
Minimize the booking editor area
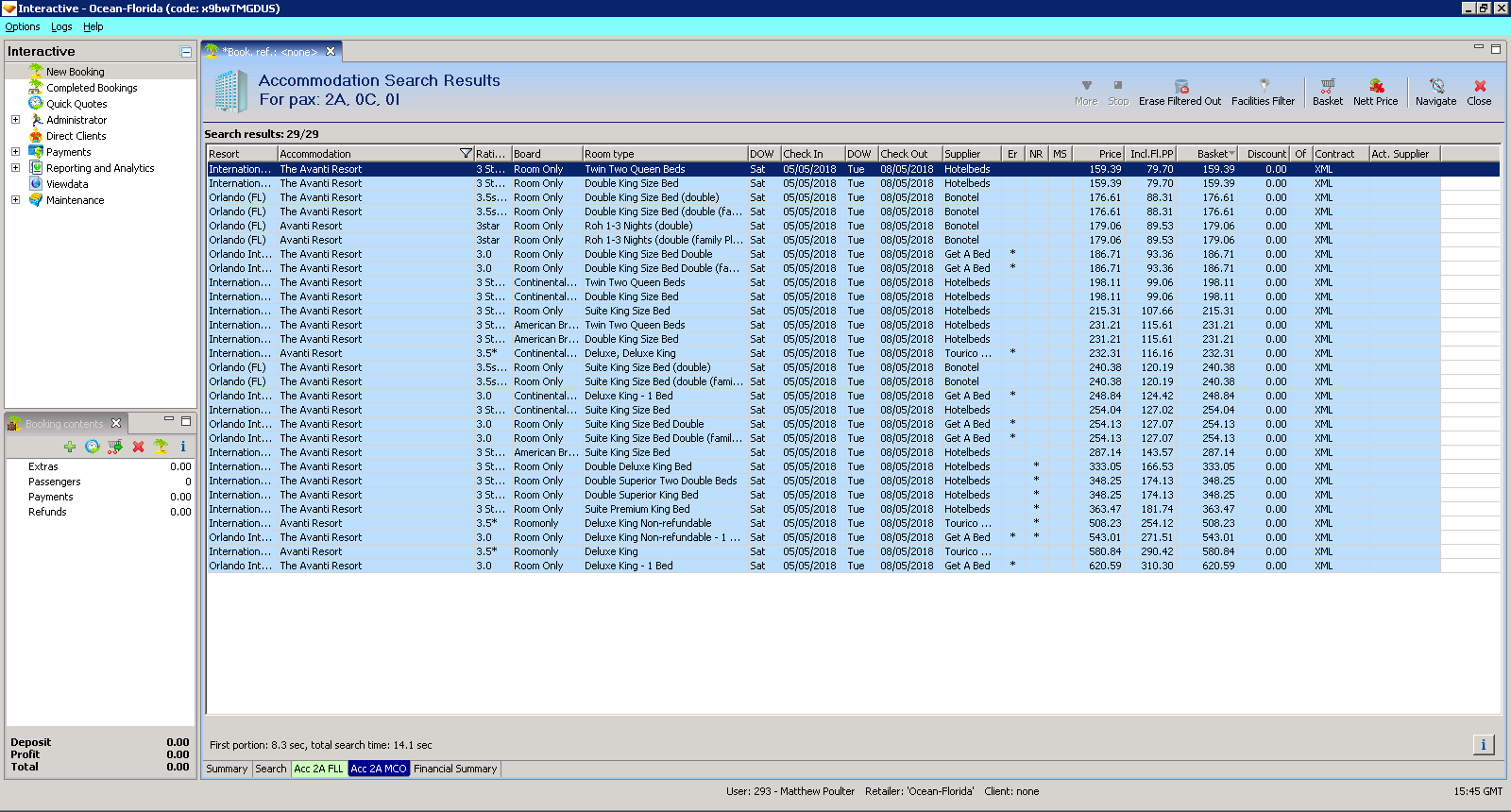pyautogui.click(x=1479, y=47)
